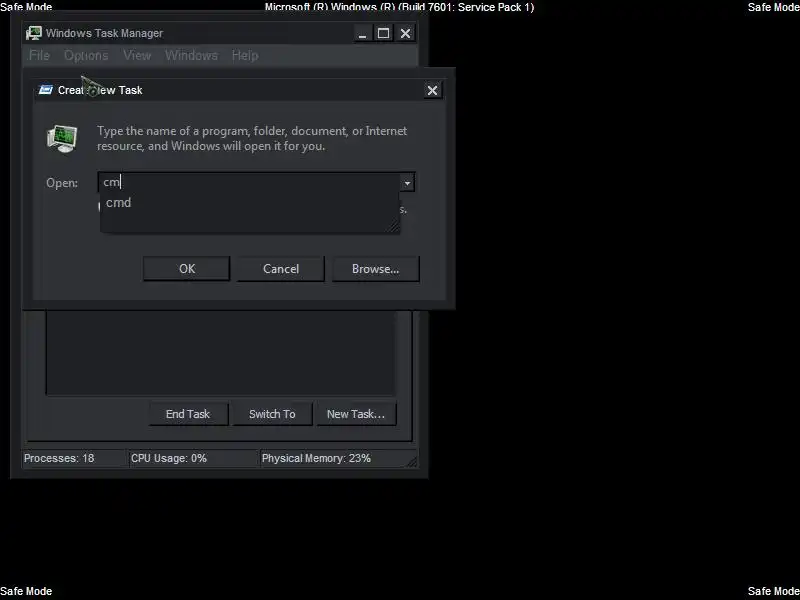The width and height of the screenshot is (800, 600).
Task: Click the Processes: 18 status entry
Action: click(x=74, y=458)
